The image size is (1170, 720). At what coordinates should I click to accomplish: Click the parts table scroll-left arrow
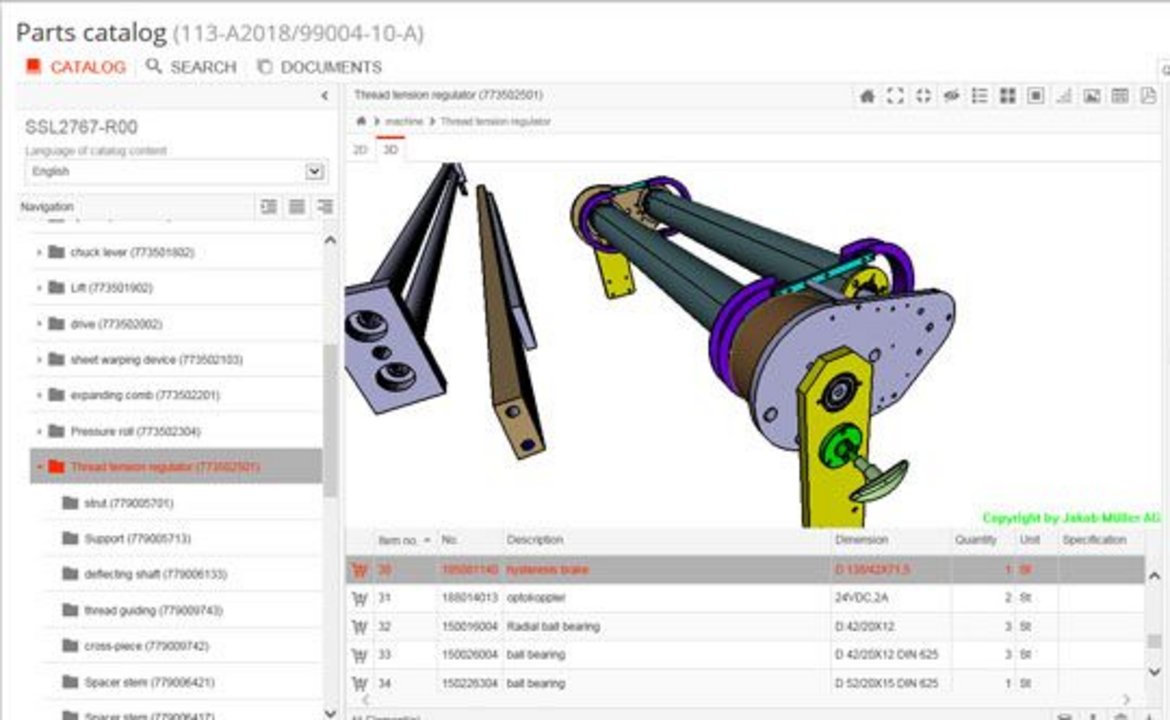coord(366,699)
